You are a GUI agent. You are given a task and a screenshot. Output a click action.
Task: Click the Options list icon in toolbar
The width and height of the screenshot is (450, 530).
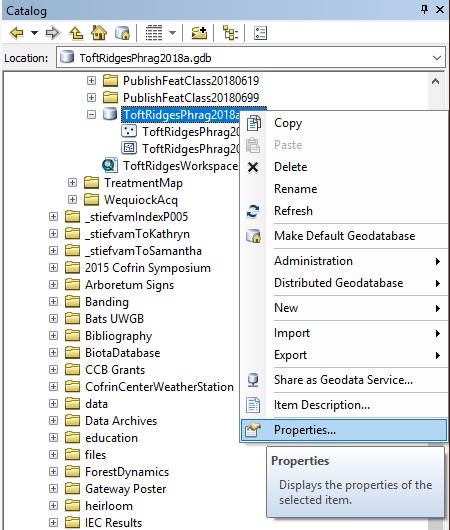(260, 33)
